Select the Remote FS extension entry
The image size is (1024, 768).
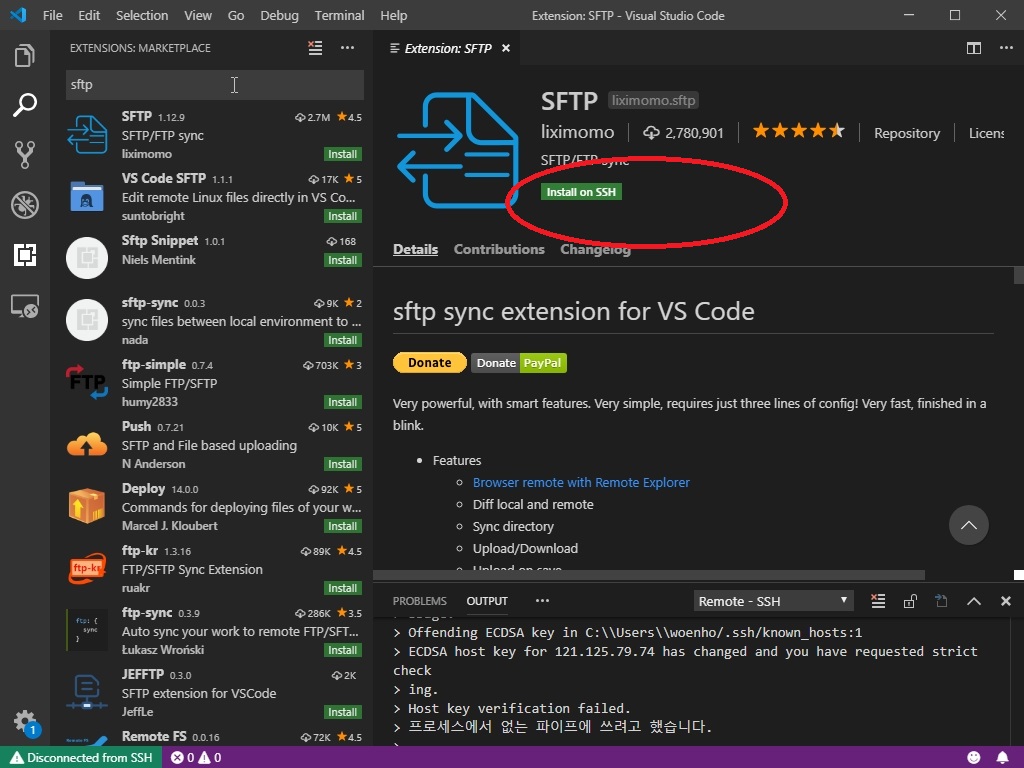[214, 737]
